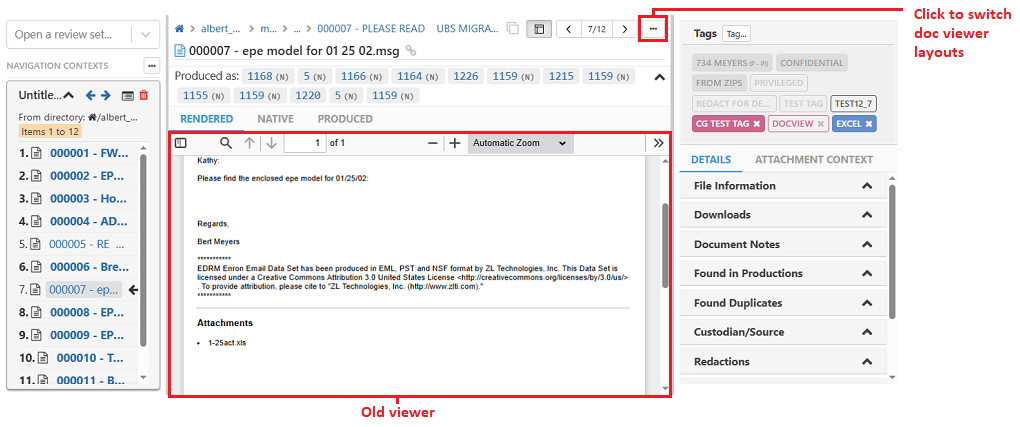
Task: Toggle the TEST12_7 tag
Action: pos(853,103)
